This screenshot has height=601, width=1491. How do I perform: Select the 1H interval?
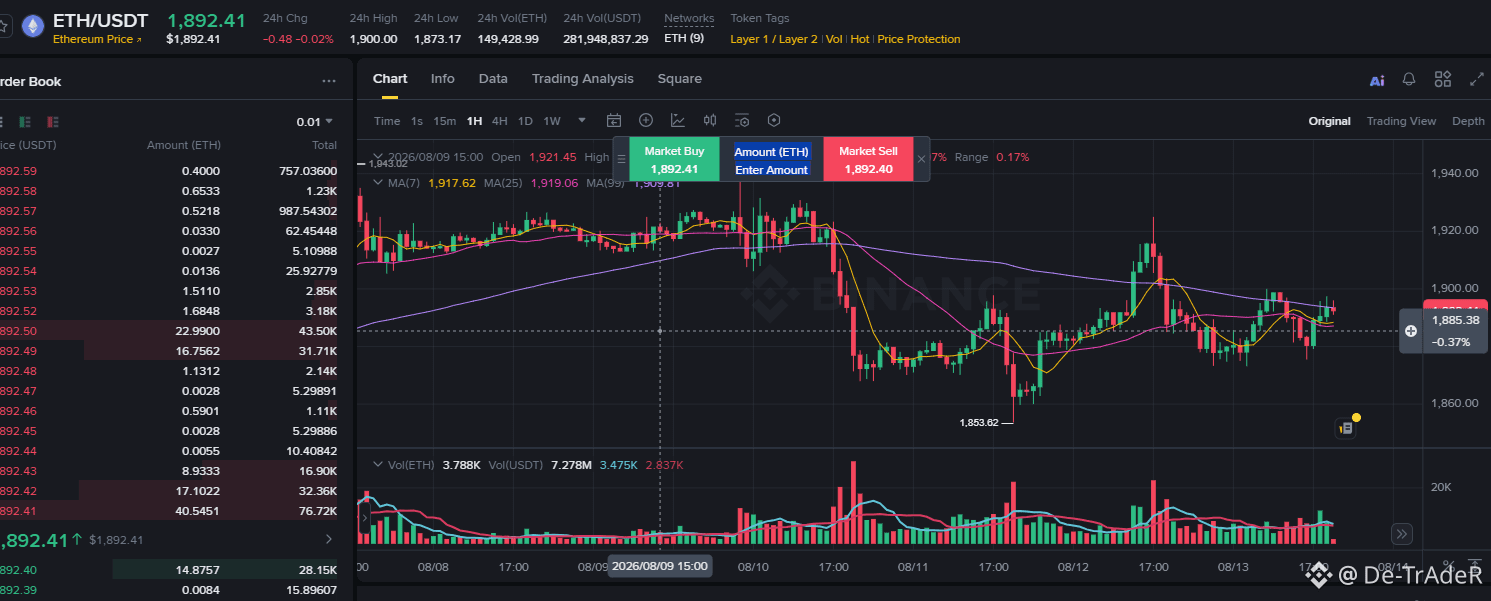coord(474,121)
